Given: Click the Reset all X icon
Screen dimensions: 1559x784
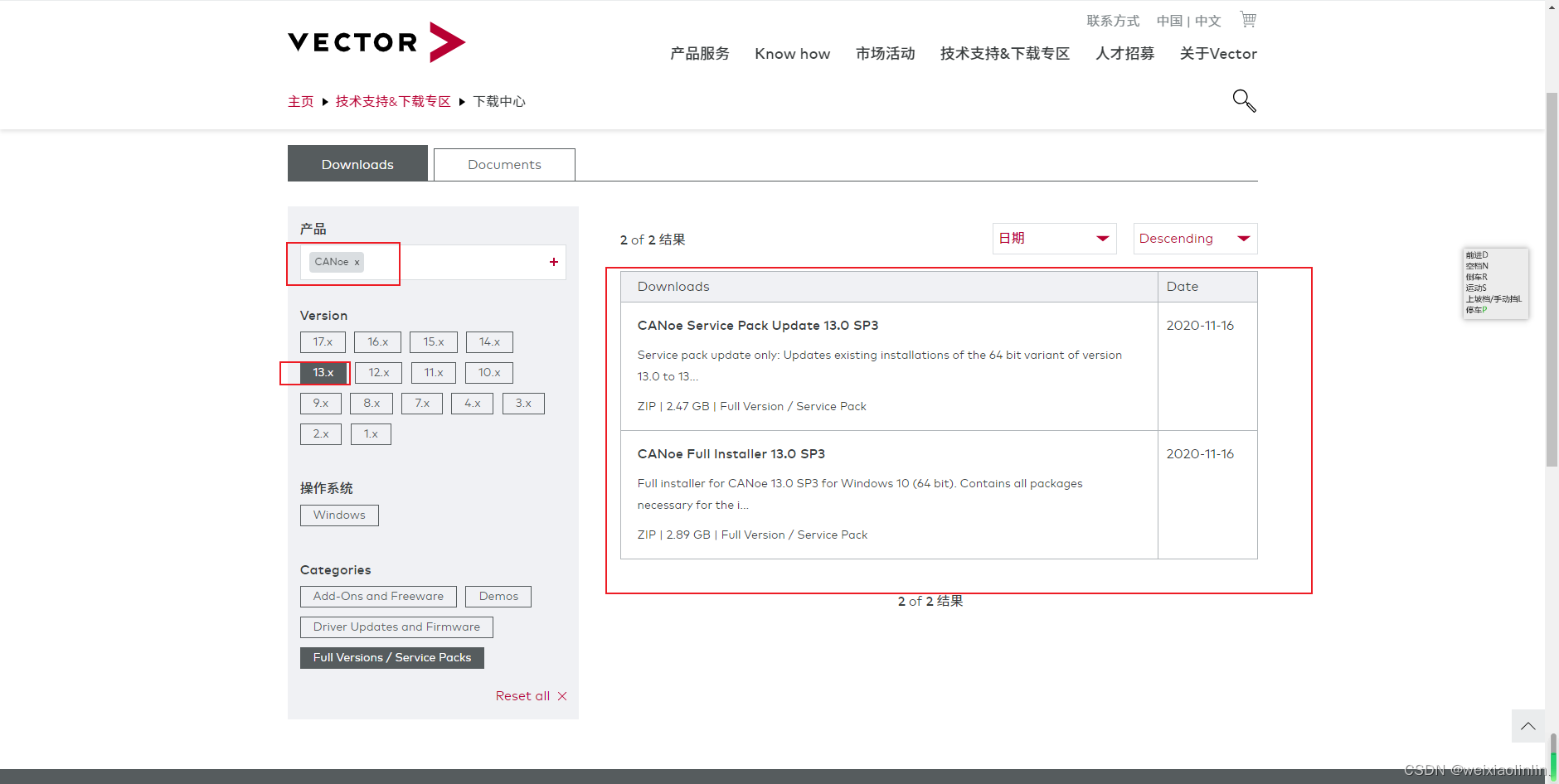Looking at the screenshot, I should click(x=562, y=696).
